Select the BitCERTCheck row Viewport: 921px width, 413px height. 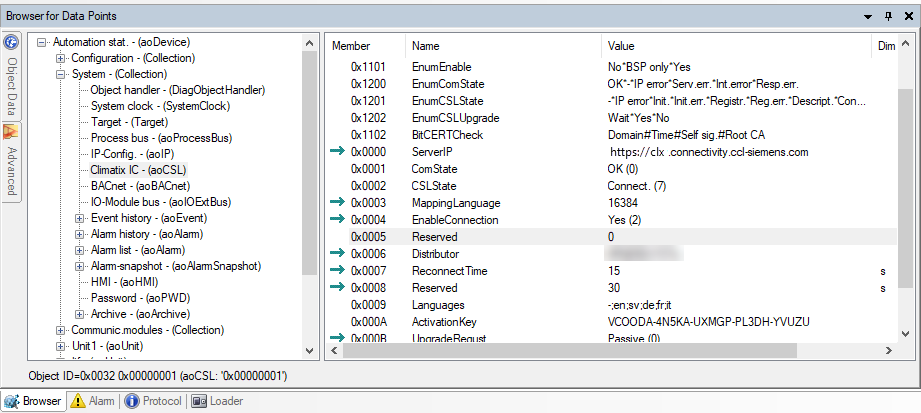pos(611,135)
